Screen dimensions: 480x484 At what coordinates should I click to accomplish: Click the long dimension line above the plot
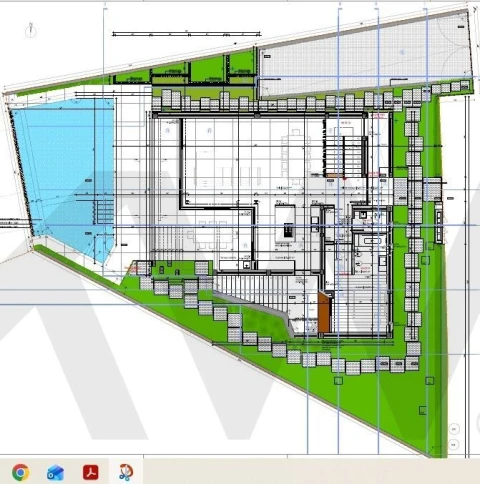(x=187, y=34)
